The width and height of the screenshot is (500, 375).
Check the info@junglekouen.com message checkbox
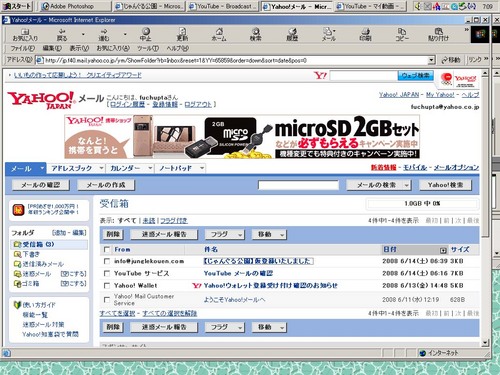click(x=107, y=261)
